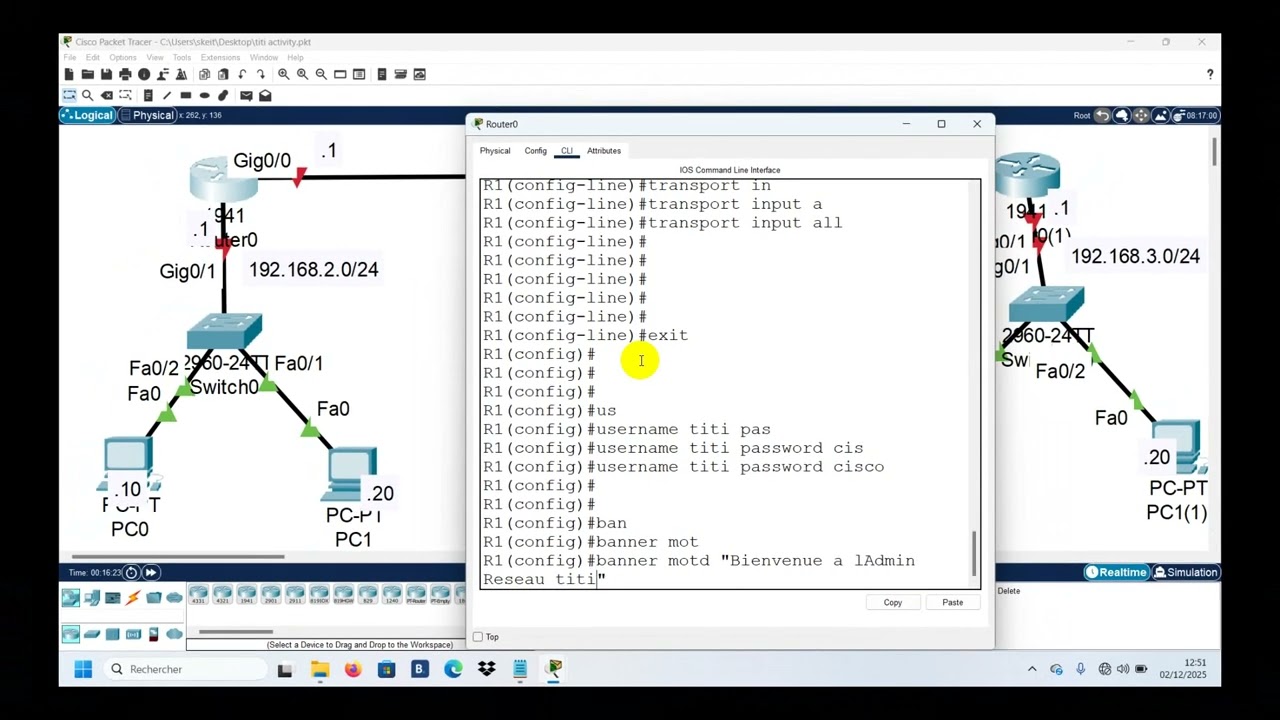Open the Extensions menu
The width and height of the screenshot is (1280, 720).
coord(220,57)
